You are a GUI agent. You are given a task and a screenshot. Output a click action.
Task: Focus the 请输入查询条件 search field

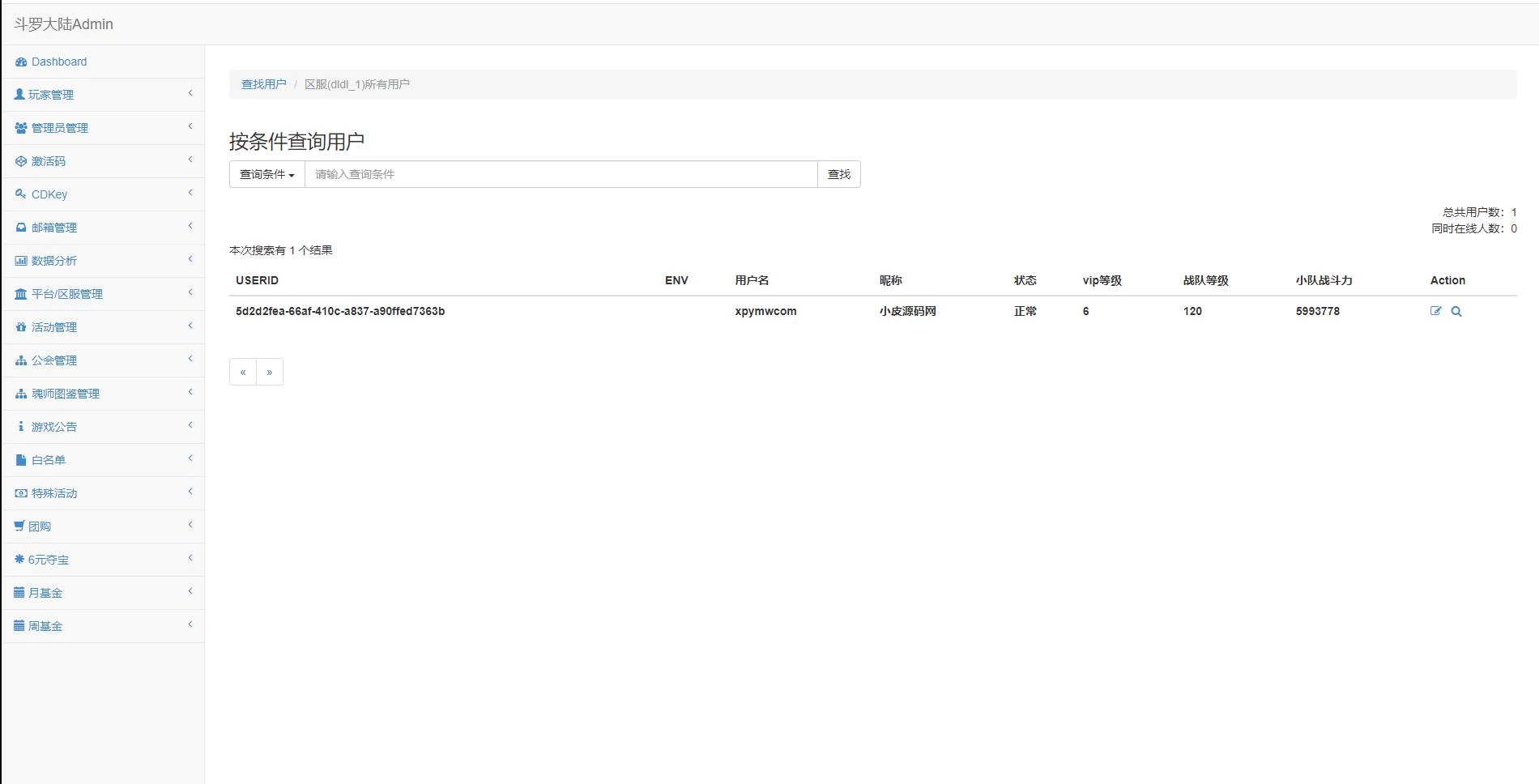[561, 174]
